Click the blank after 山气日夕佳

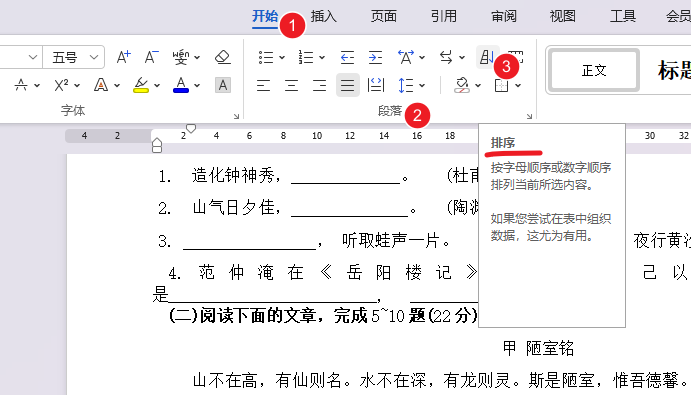(349, 209)
